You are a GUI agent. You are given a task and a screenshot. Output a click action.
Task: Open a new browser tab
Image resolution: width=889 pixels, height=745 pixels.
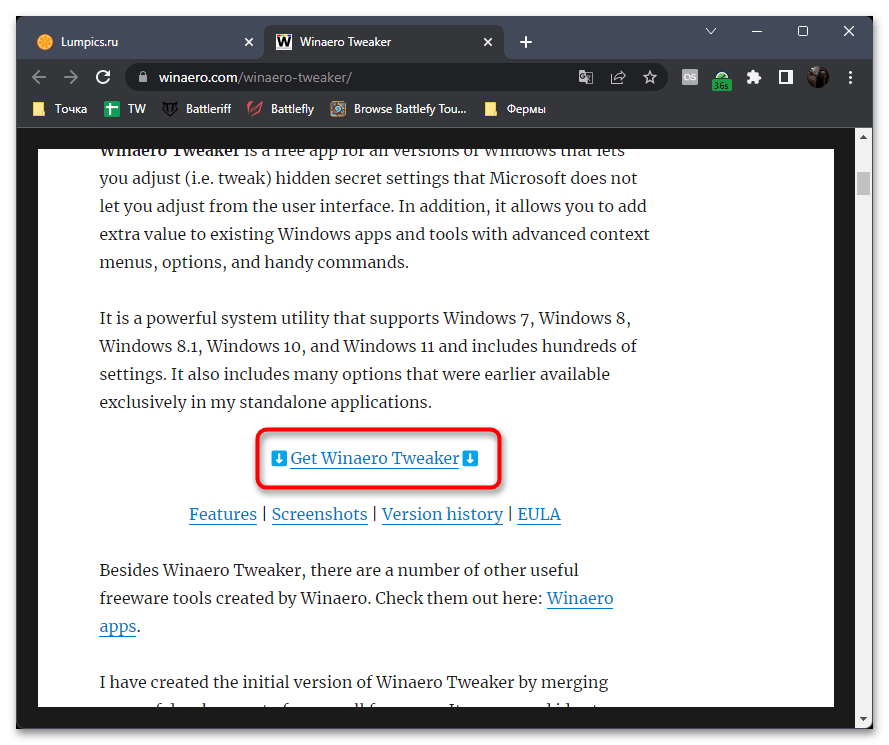pos(526,42)
